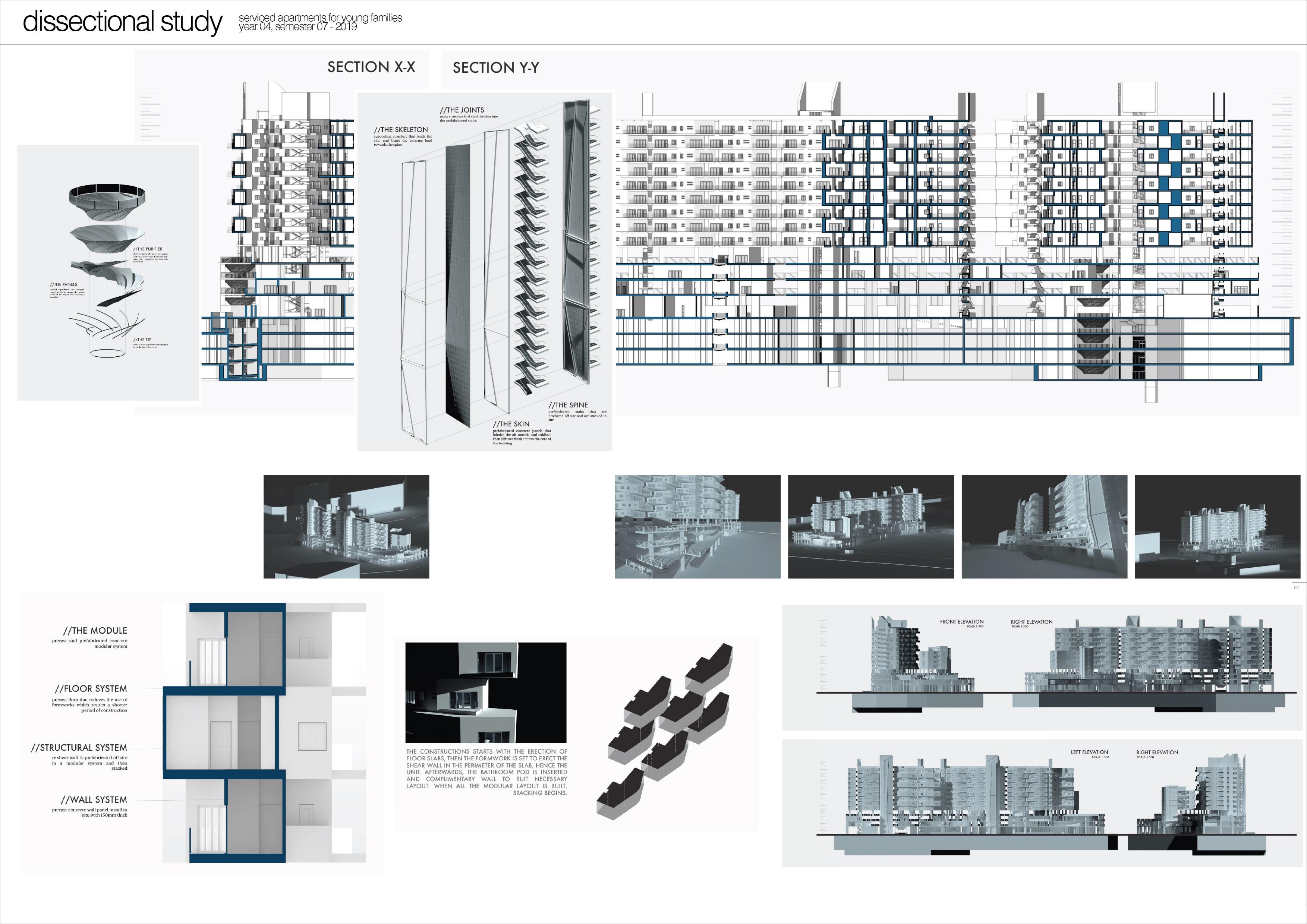Viewport: 1307px width, 924px height.
Task: Open the render thumbnail below Section X-X
Action: 346,527
